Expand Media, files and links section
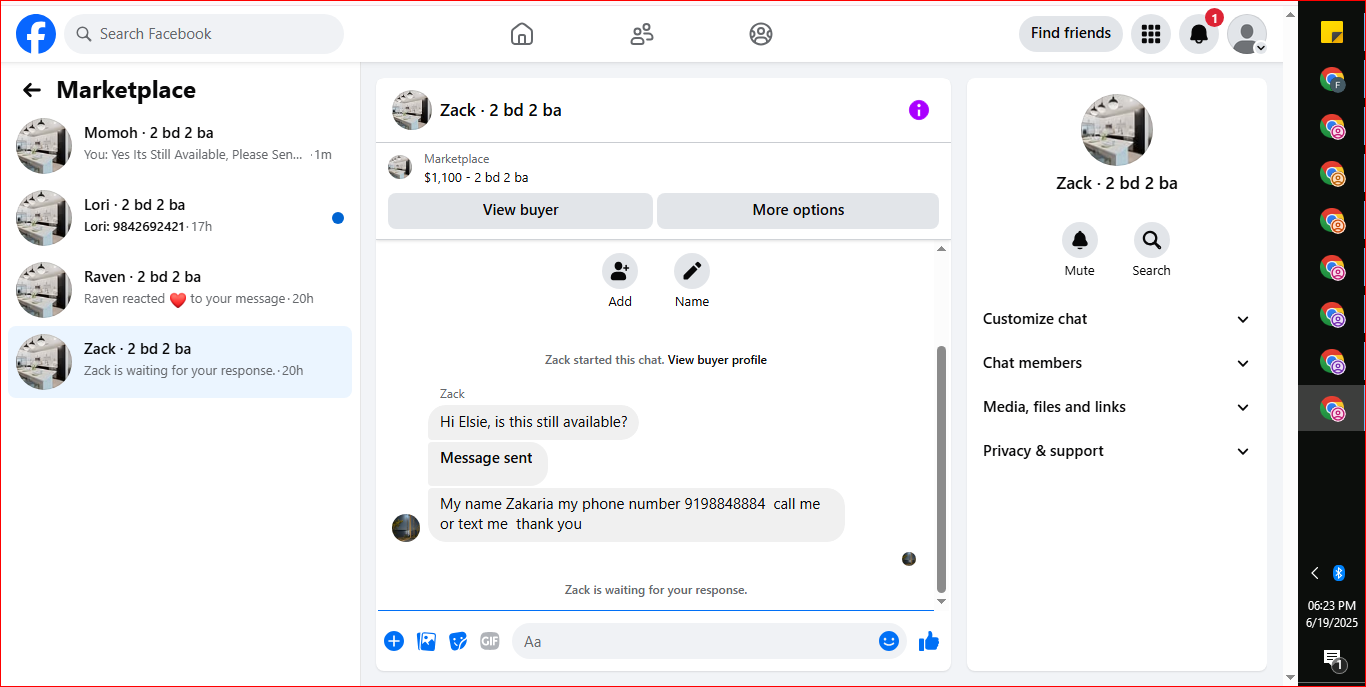Screen dimensions: 1366x687 pyautogui.click(x=1117, y=407)
